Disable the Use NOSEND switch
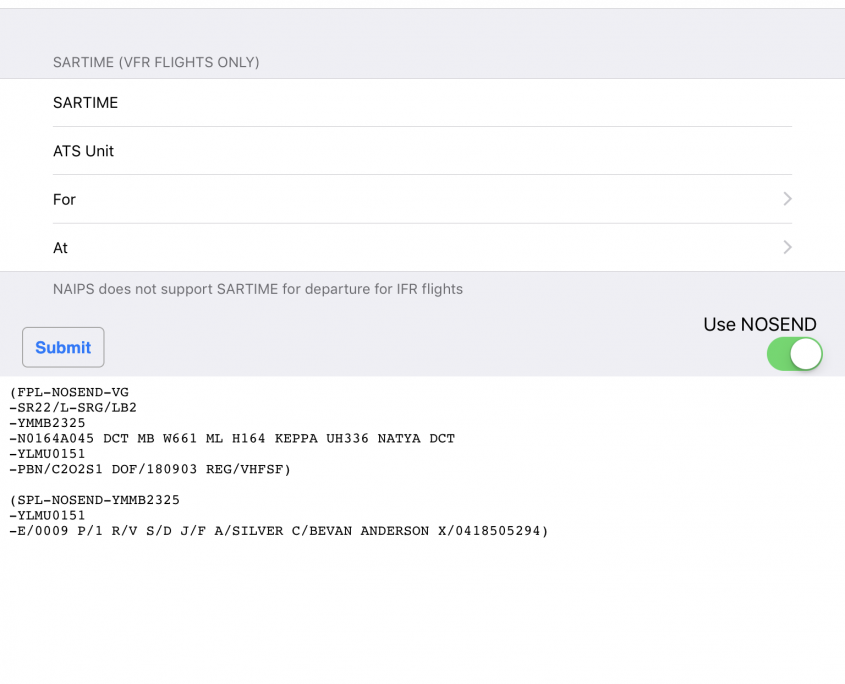This screenshot has width=845, height=684. (x=794, y=354)
